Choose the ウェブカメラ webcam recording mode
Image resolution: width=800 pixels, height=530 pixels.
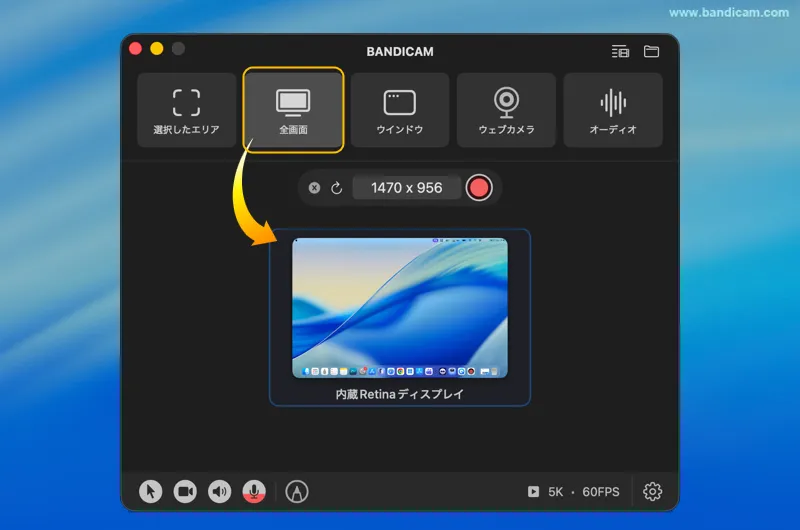tap(506, 110)
